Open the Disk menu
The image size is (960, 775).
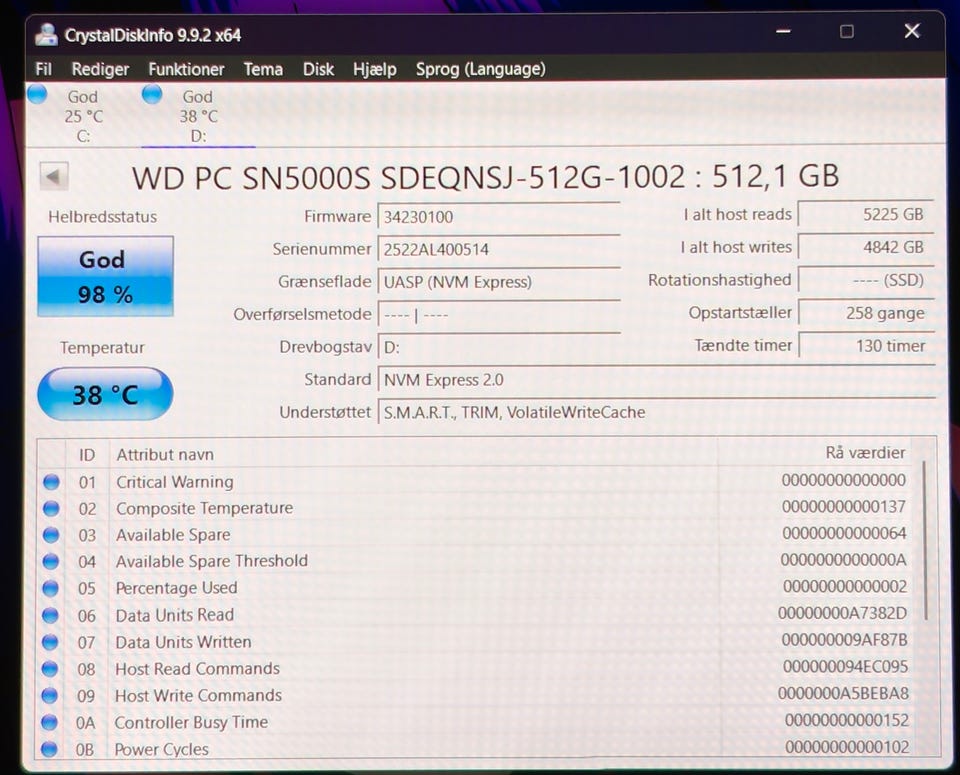(x=318, y=69)
